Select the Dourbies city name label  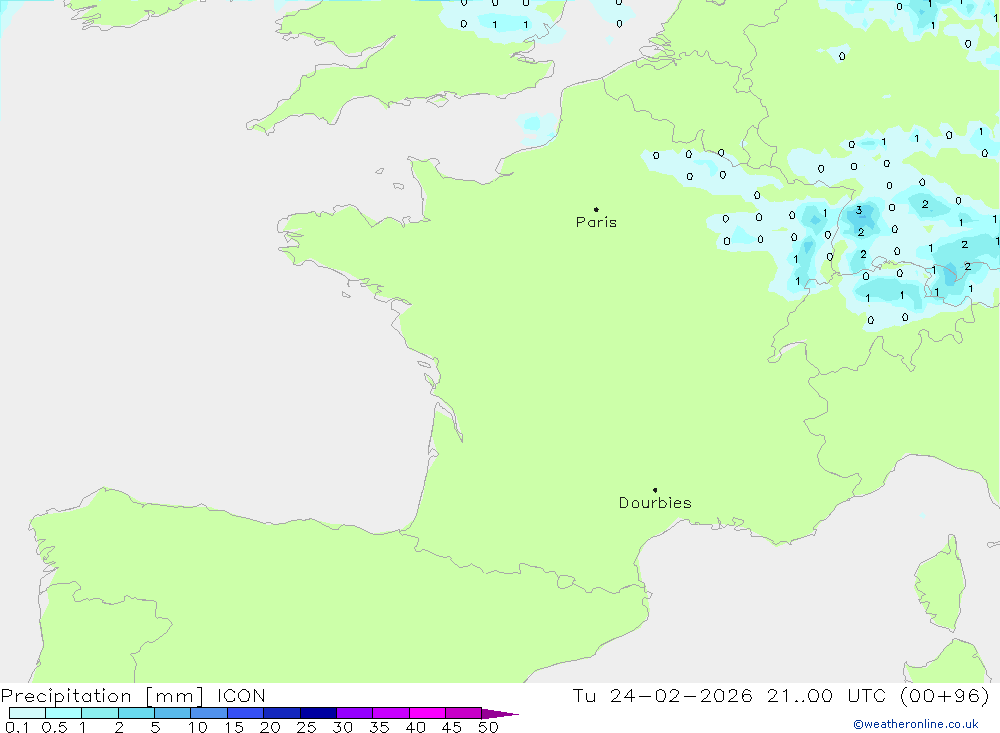[x=655, y=503]
